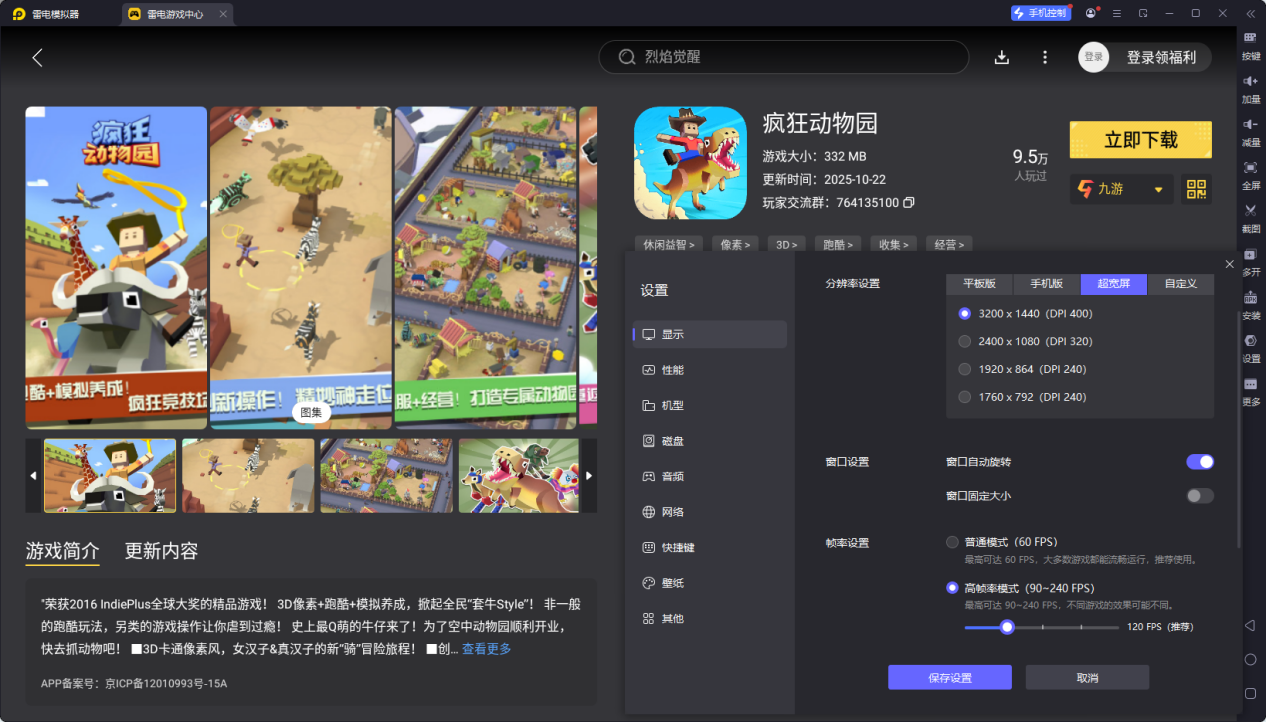
Task: Click the search box showing 烈焰觉醒
Action: pos(784,57)
